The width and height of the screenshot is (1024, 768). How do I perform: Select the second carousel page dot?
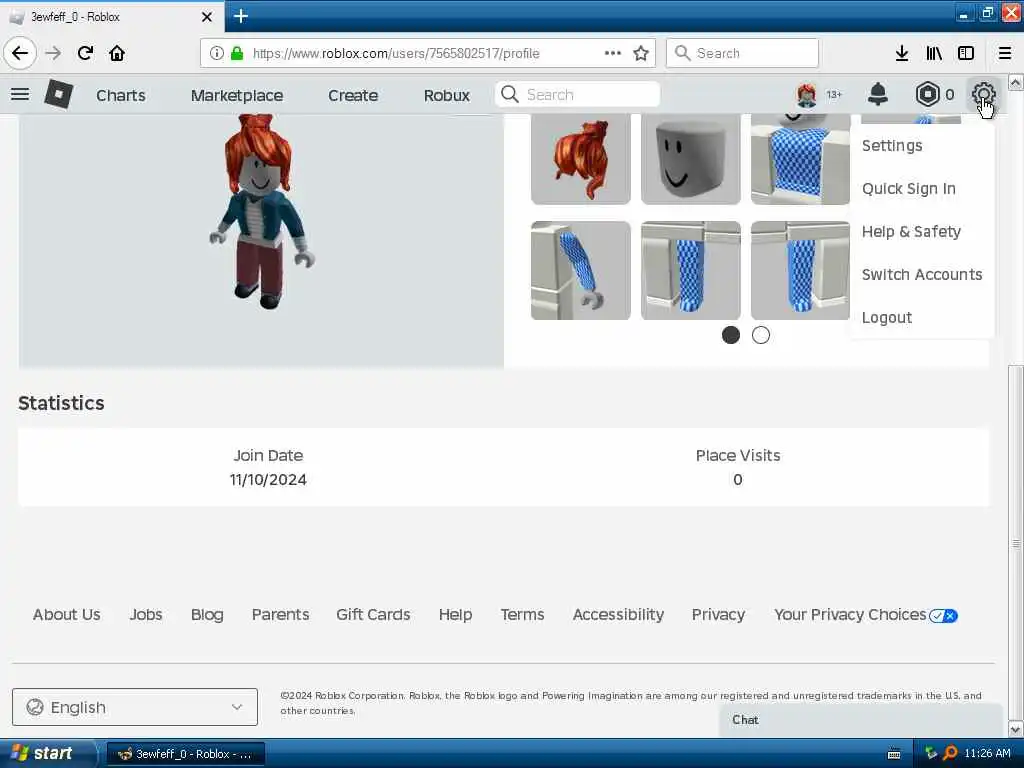tap(761, 335)
